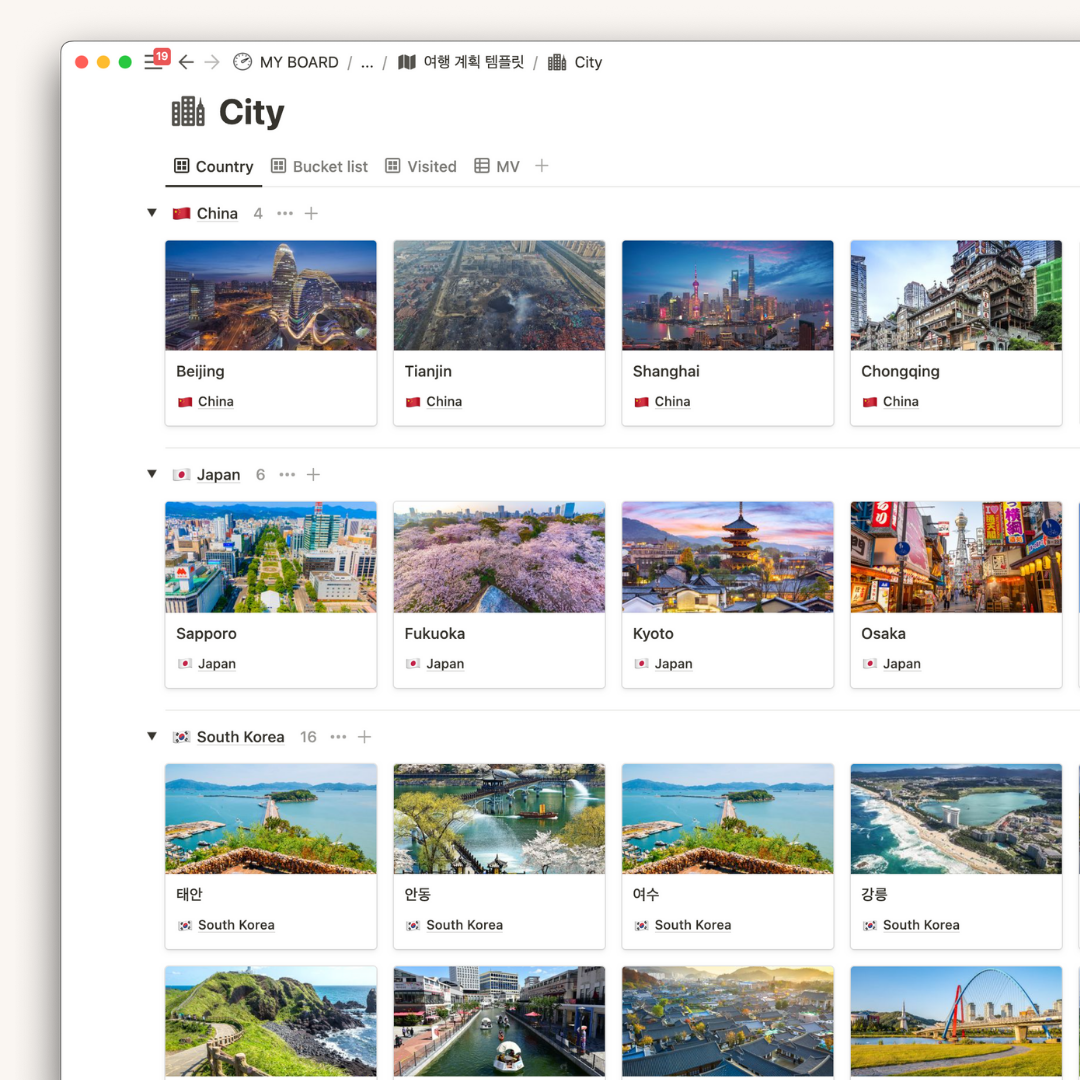Open the Osaka card image
Screen dimensions: 1080x1080
(x=956, y=557)
